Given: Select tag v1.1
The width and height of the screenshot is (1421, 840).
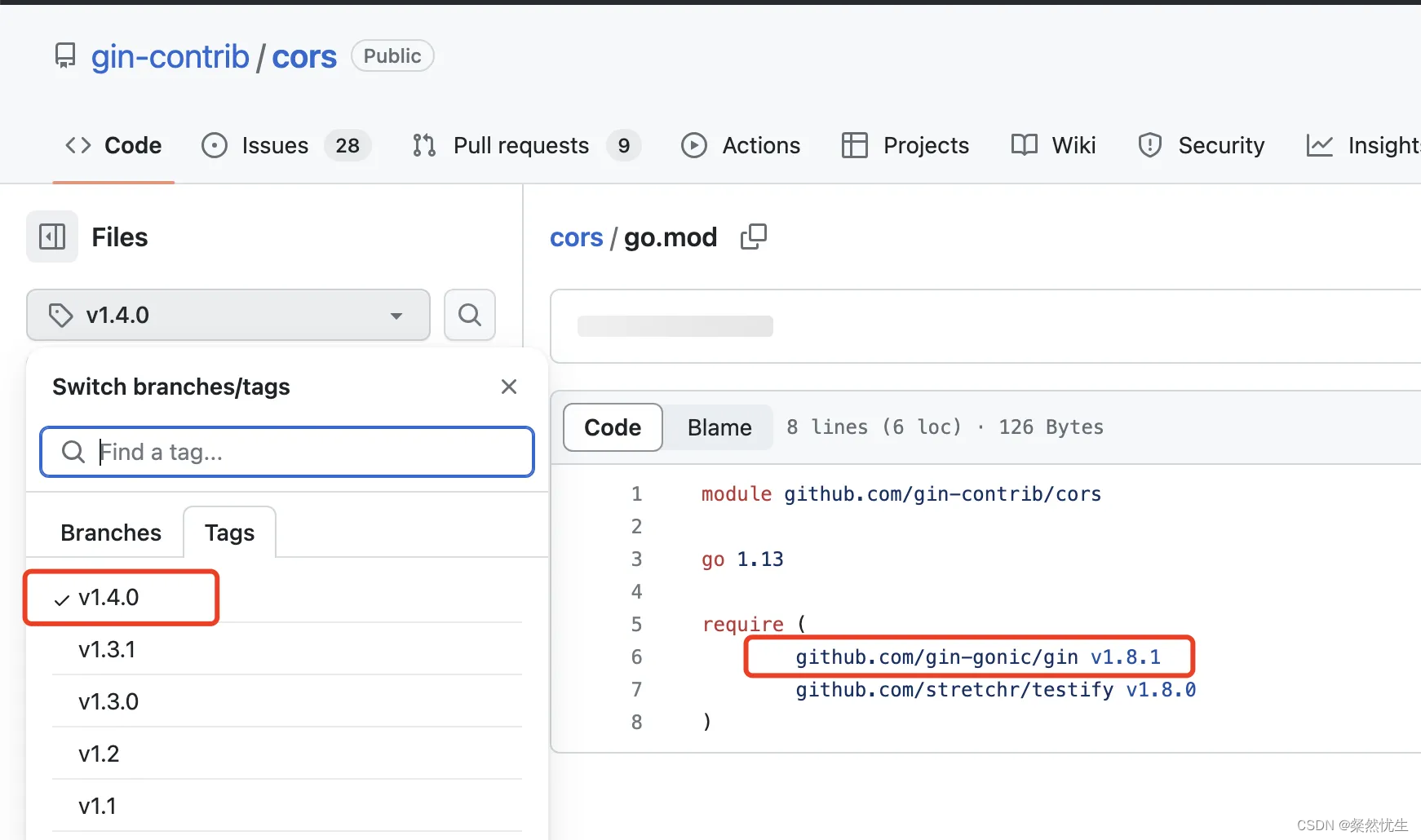Looking at the screenshot, I should (x=287, y=806).
